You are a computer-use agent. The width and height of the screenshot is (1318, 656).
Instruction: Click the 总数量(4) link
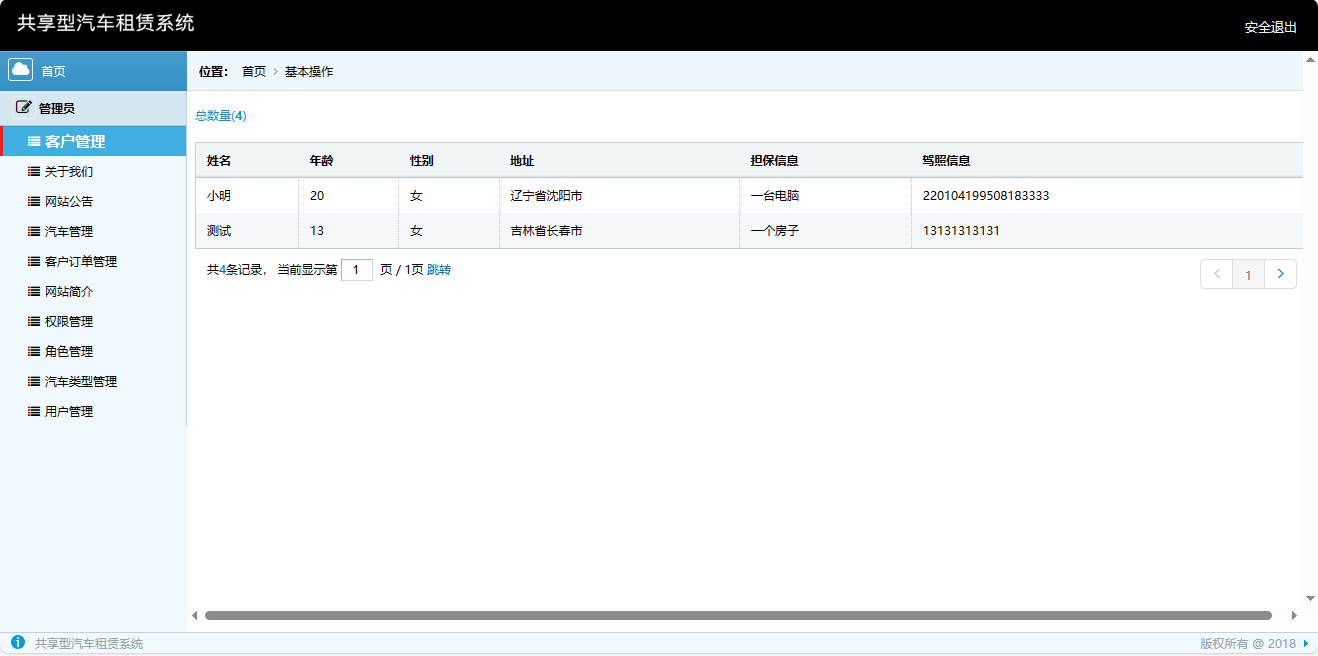tap(220, 115)
